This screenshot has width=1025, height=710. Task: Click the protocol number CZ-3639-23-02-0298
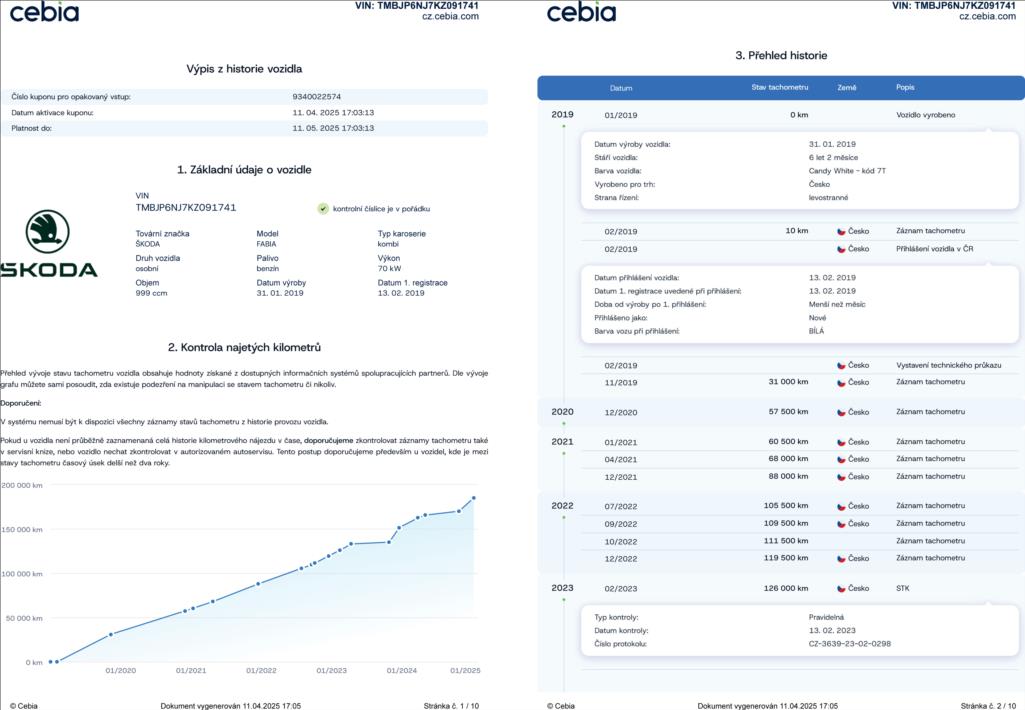click(850, 643)
